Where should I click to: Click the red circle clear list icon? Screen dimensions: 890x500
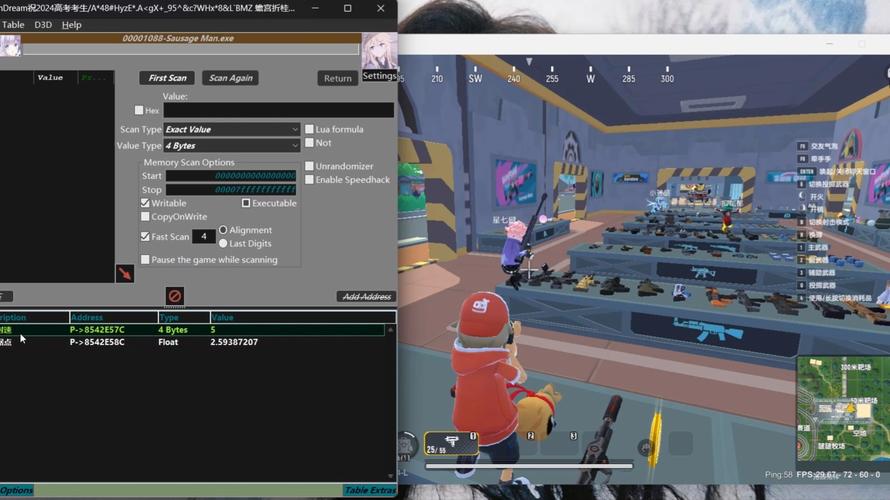[175, 296]
